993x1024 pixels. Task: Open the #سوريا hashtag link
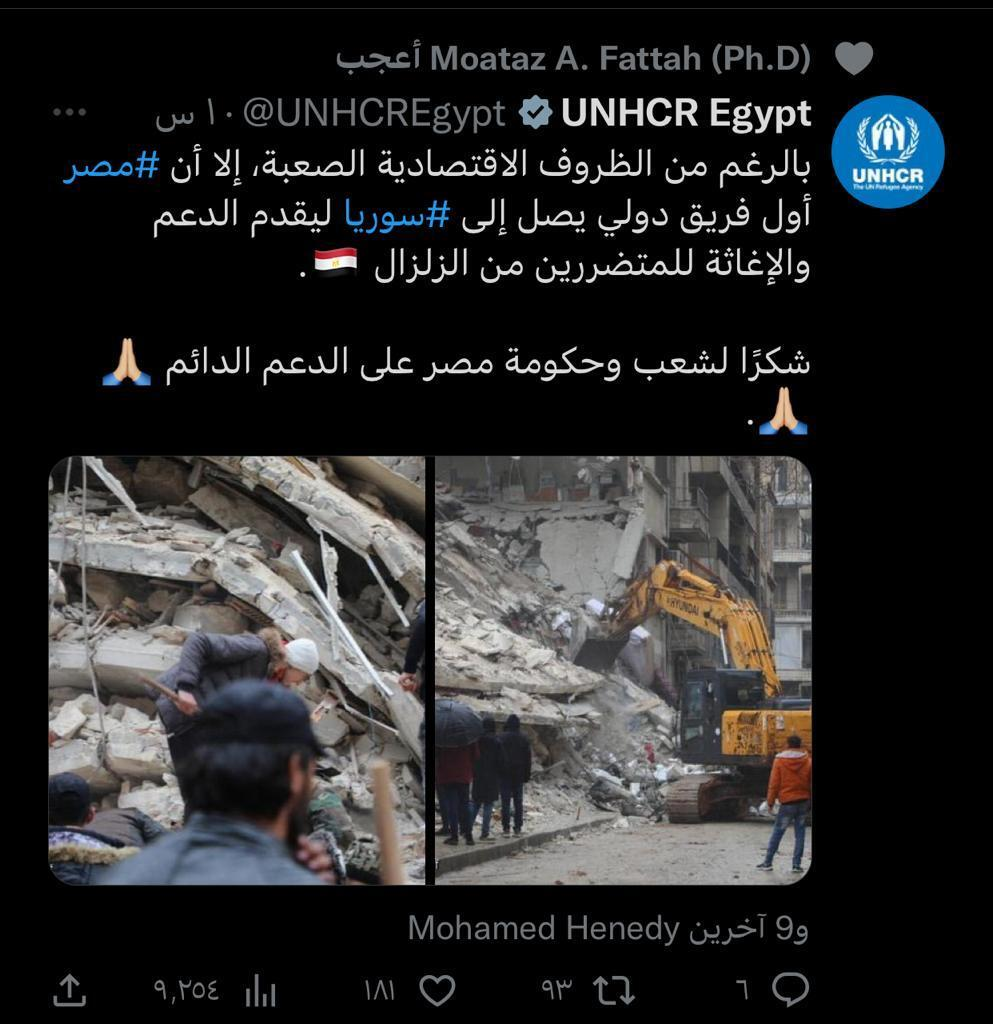tap(397, 215)
